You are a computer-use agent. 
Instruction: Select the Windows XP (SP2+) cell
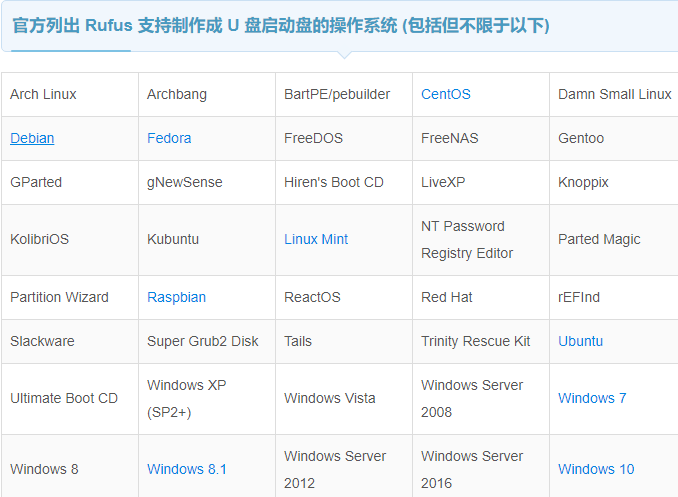tap(207, 399)
